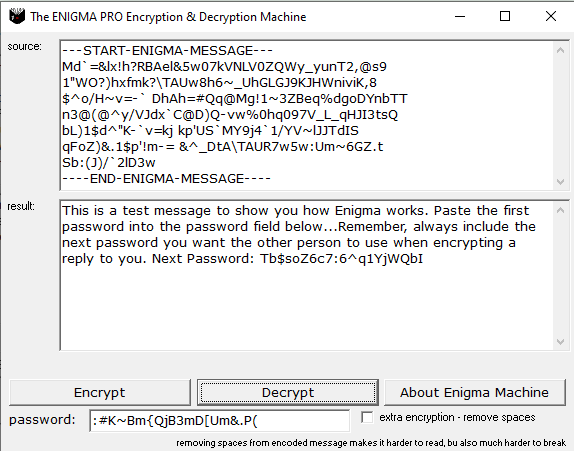Click the Encrypt button
The image size is (574, 451).
pos(100,392)
